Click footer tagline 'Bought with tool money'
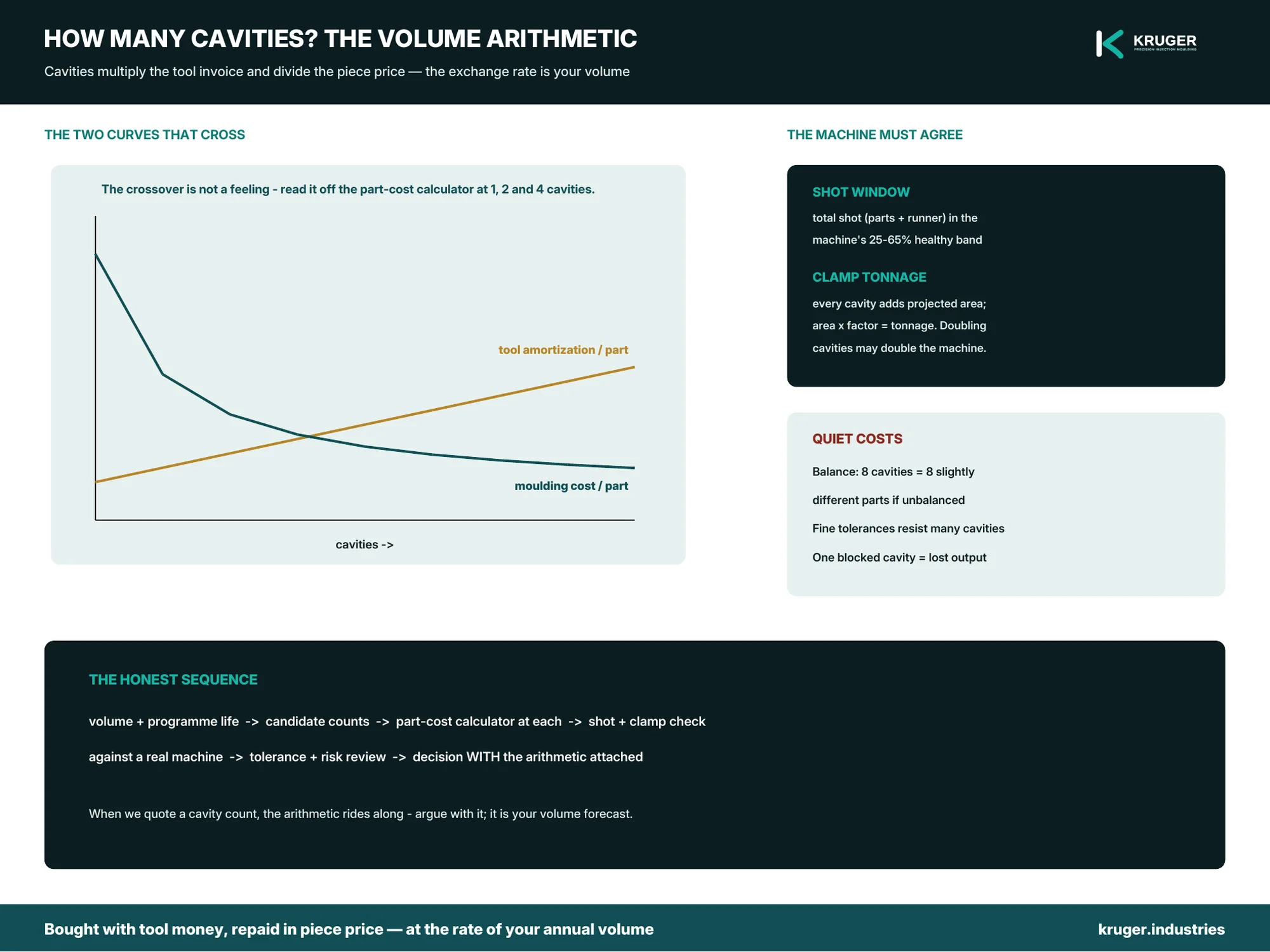The image size is (1270, 952). 349,929
